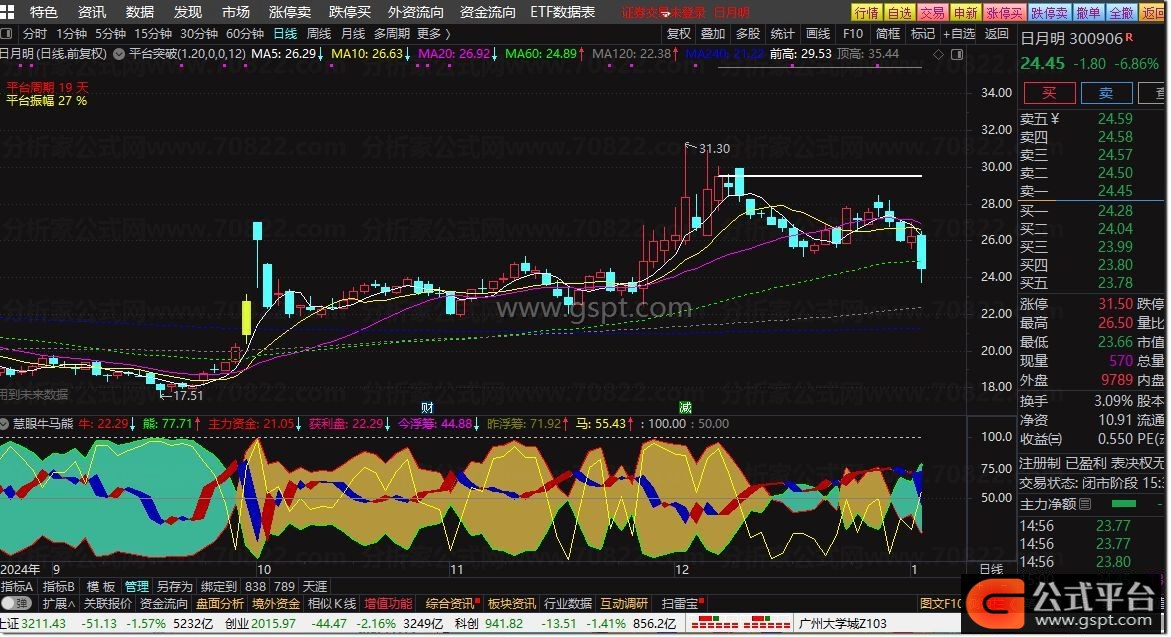Image resolution: width=1171 pixels, height=637 pixels.
Task: Open the 数据 menu
Action: coord(140,12)
